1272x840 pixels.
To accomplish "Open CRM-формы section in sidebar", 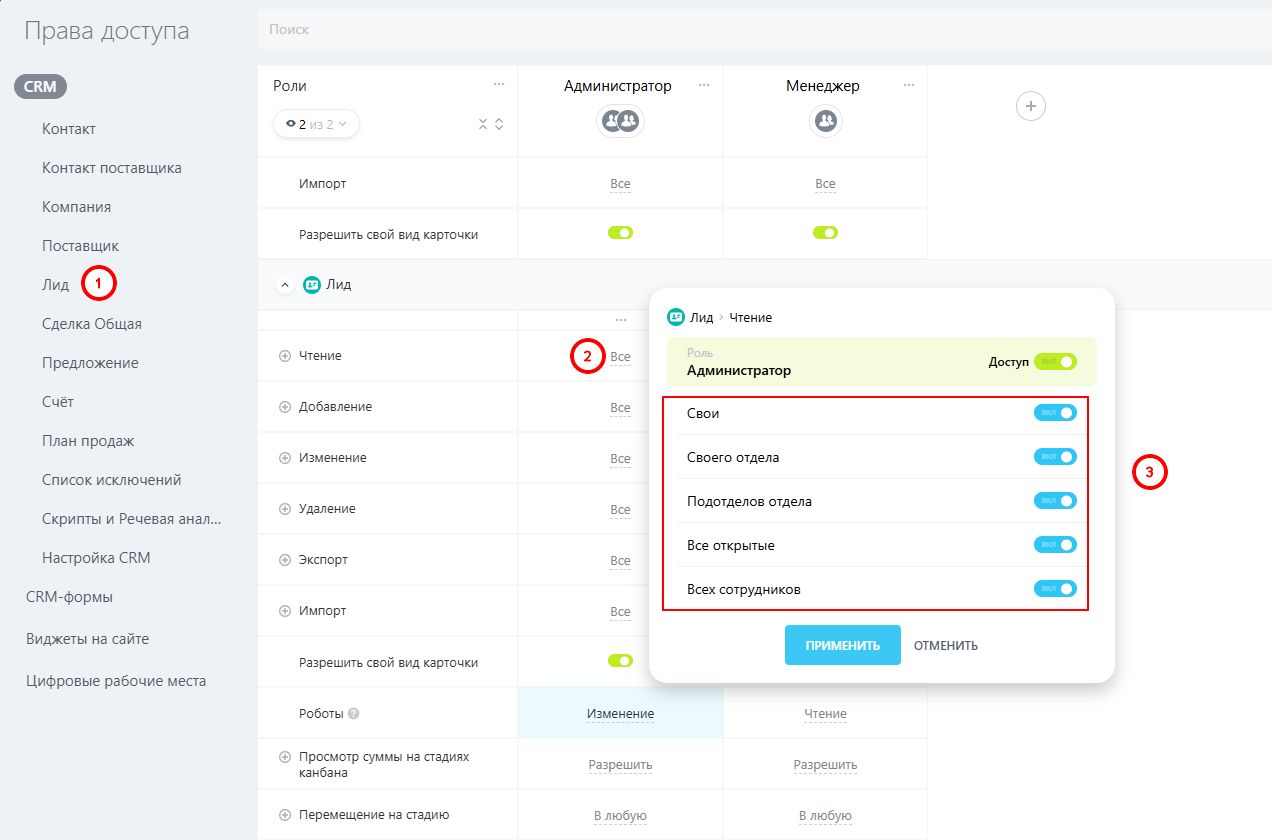I will pyautogui.click(x=69, y=597).
